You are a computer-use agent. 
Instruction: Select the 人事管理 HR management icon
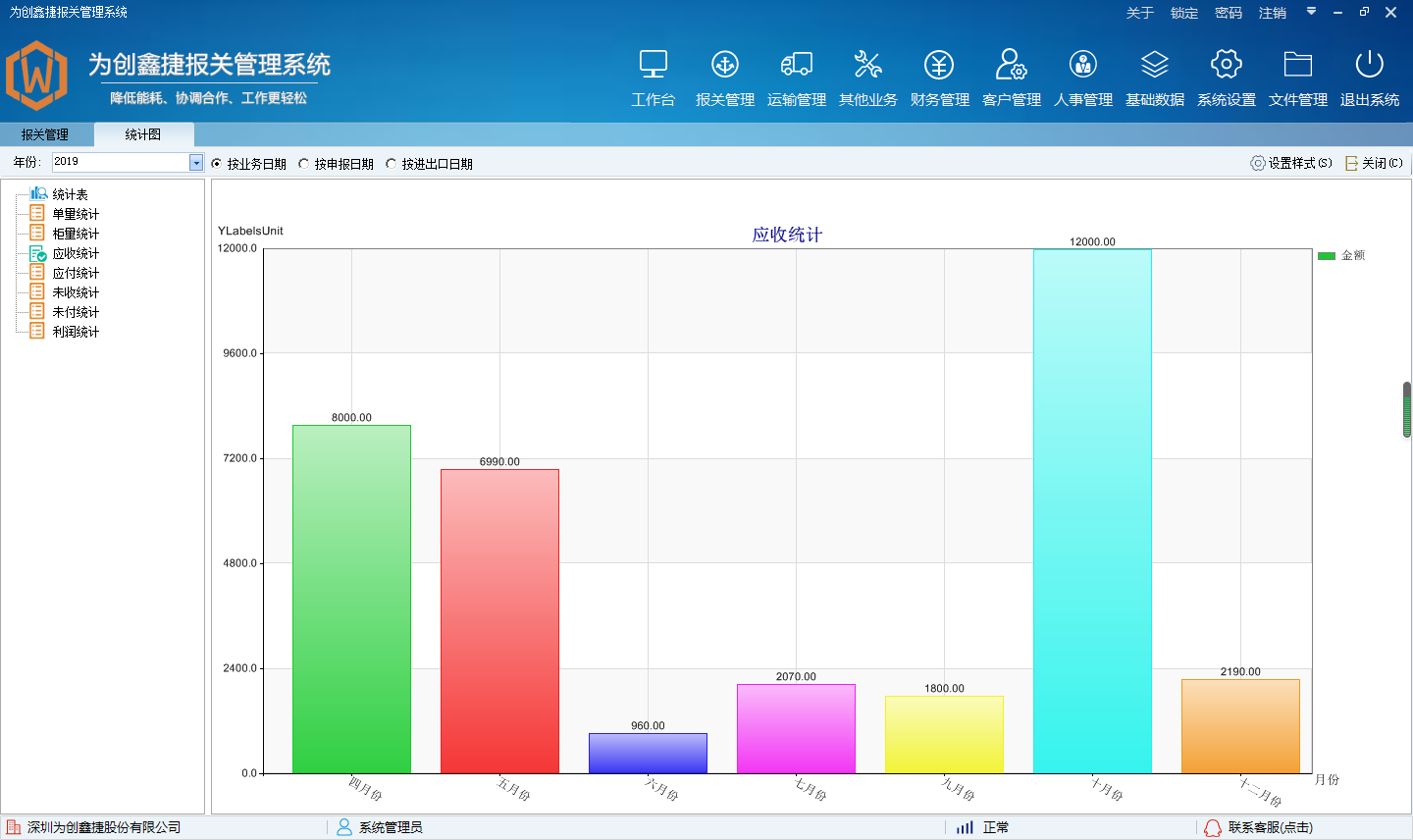tap(1082, 77)
